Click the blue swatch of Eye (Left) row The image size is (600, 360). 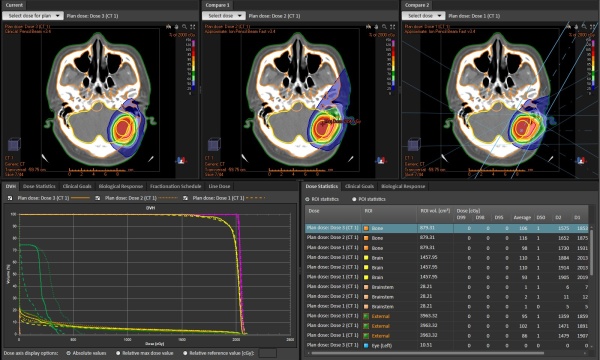point(366,346)
